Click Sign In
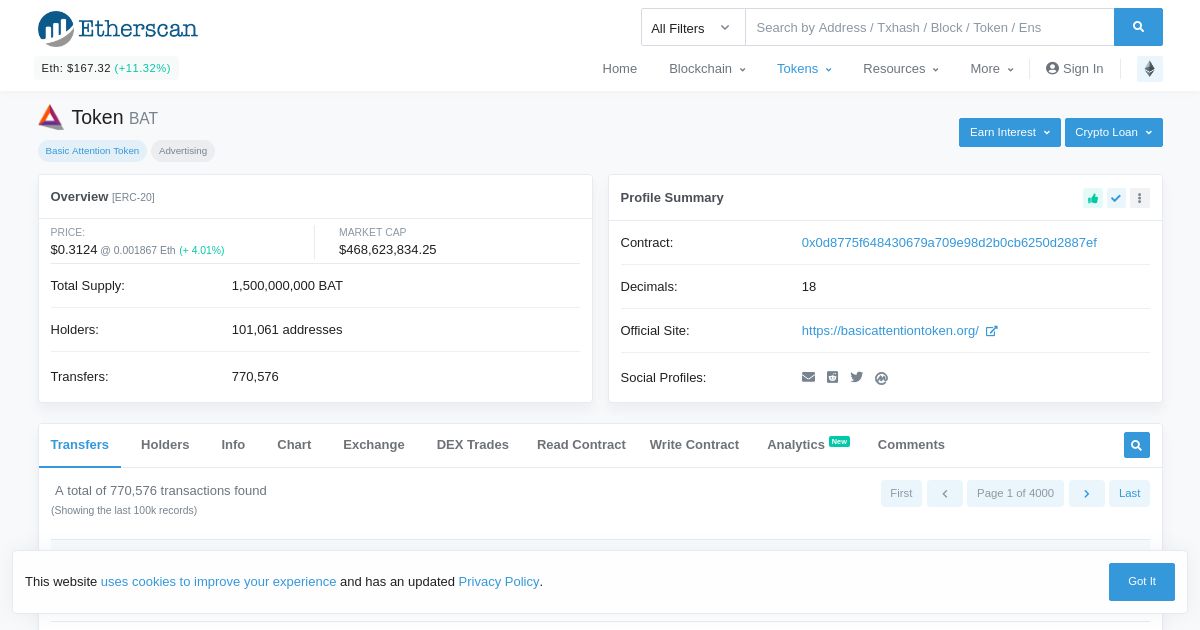This screenshot has height=630, width=1200. click(x=1075, y=69)
